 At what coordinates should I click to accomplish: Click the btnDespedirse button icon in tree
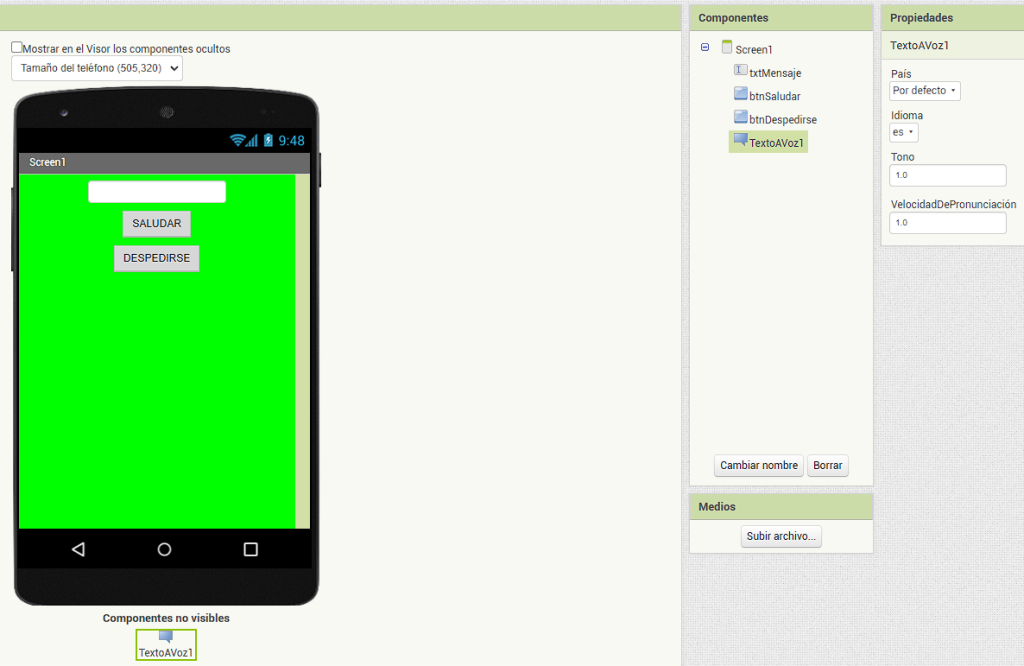point(740,117)
